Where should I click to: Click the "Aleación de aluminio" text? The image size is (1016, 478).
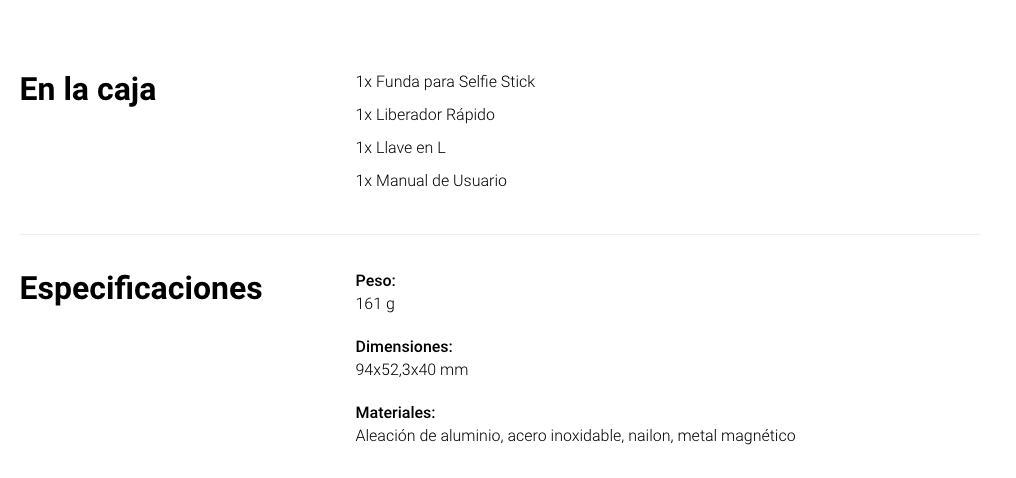point(429,436)
